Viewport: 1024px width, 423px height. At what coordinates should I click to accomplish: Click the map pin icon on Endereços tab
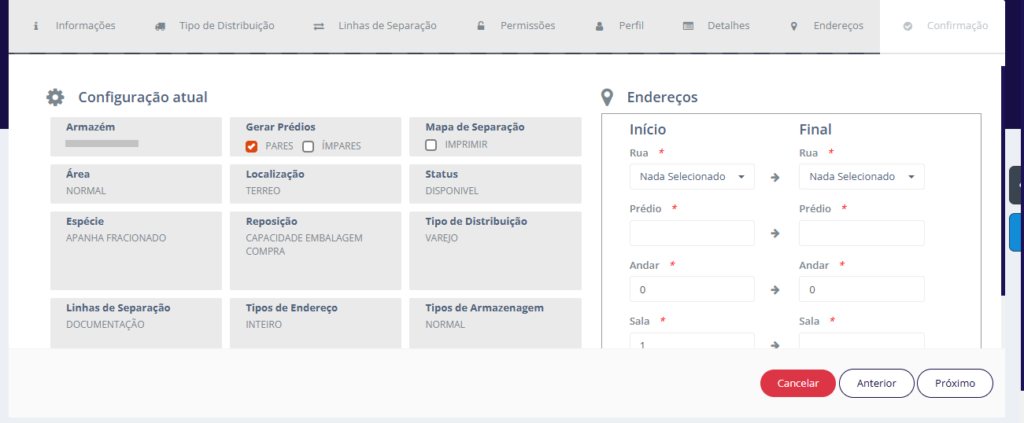794,26
